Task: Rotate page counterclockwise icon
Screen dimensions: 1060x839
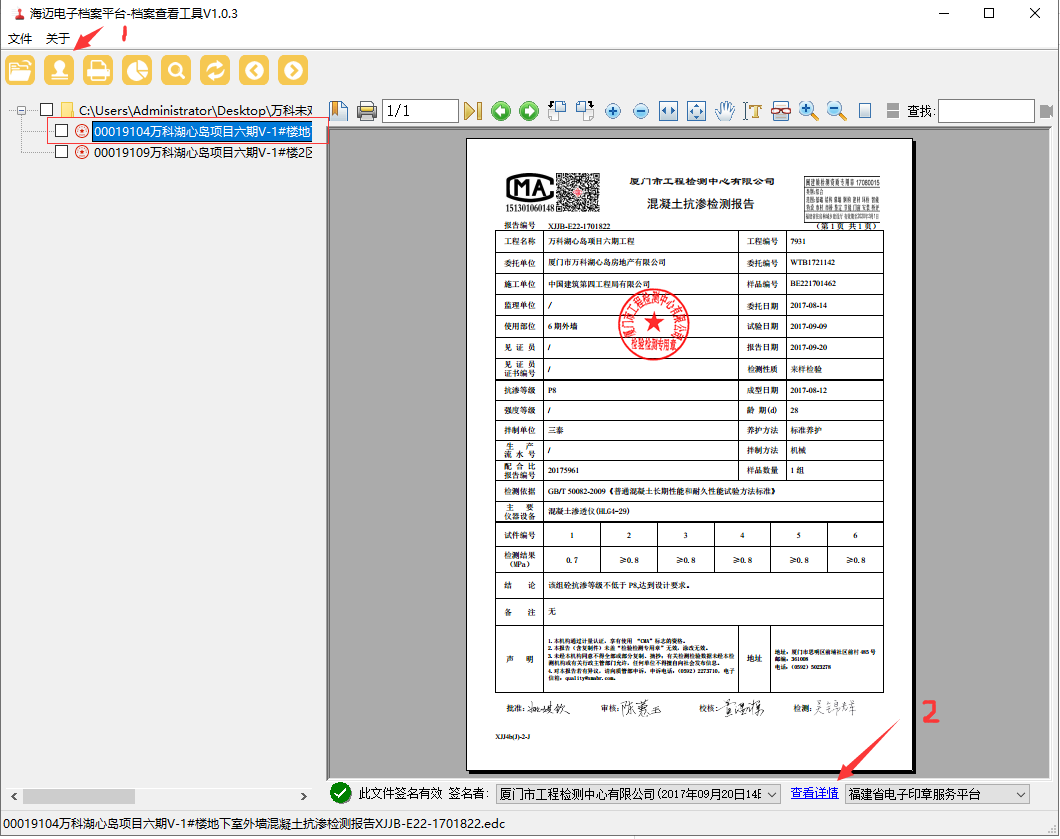Action: (x=557, y=111)
